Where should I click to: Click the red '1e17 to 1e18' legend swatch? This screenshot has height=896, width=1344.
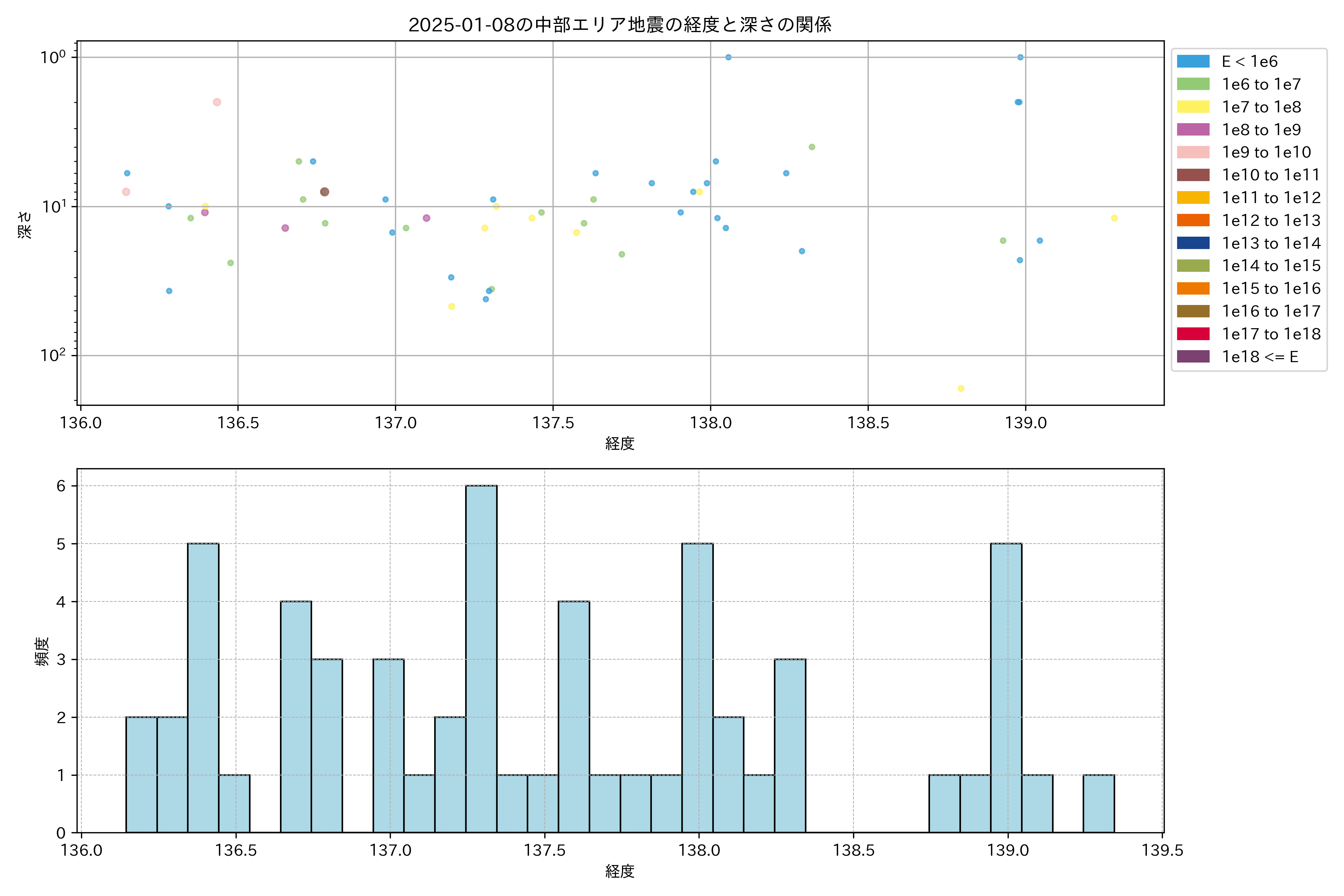coord(1192,334)
